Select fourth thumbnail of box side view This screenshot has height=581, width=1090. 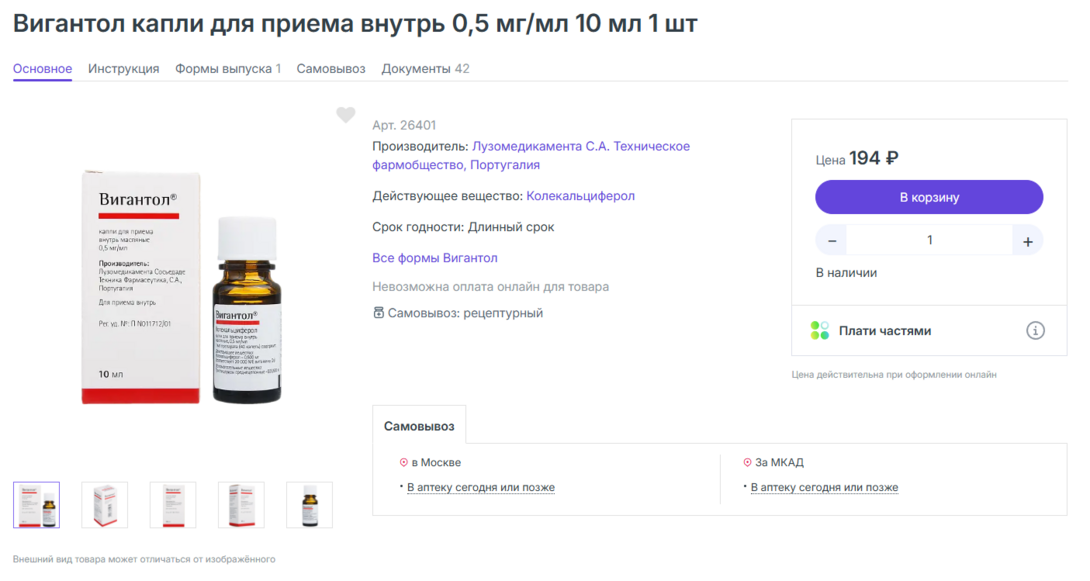click(x=241, y=505)
